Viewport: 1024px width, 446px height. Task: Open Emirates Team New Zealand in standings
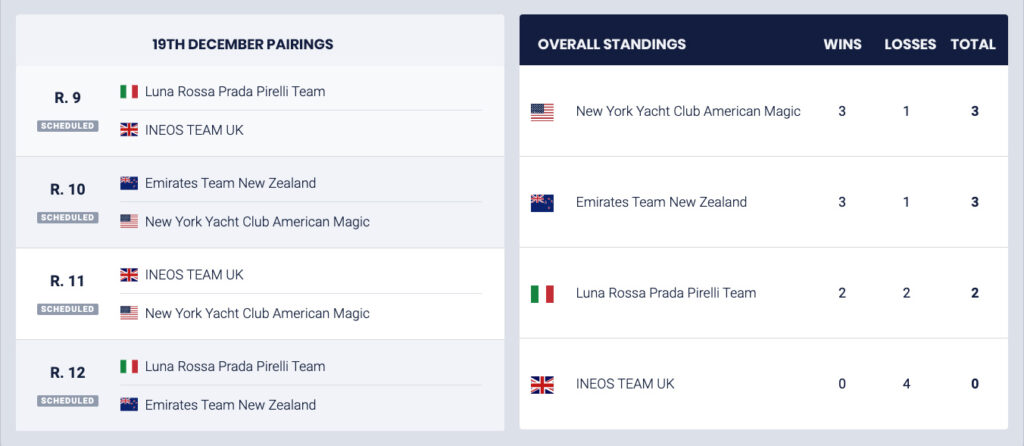(661, 202)
